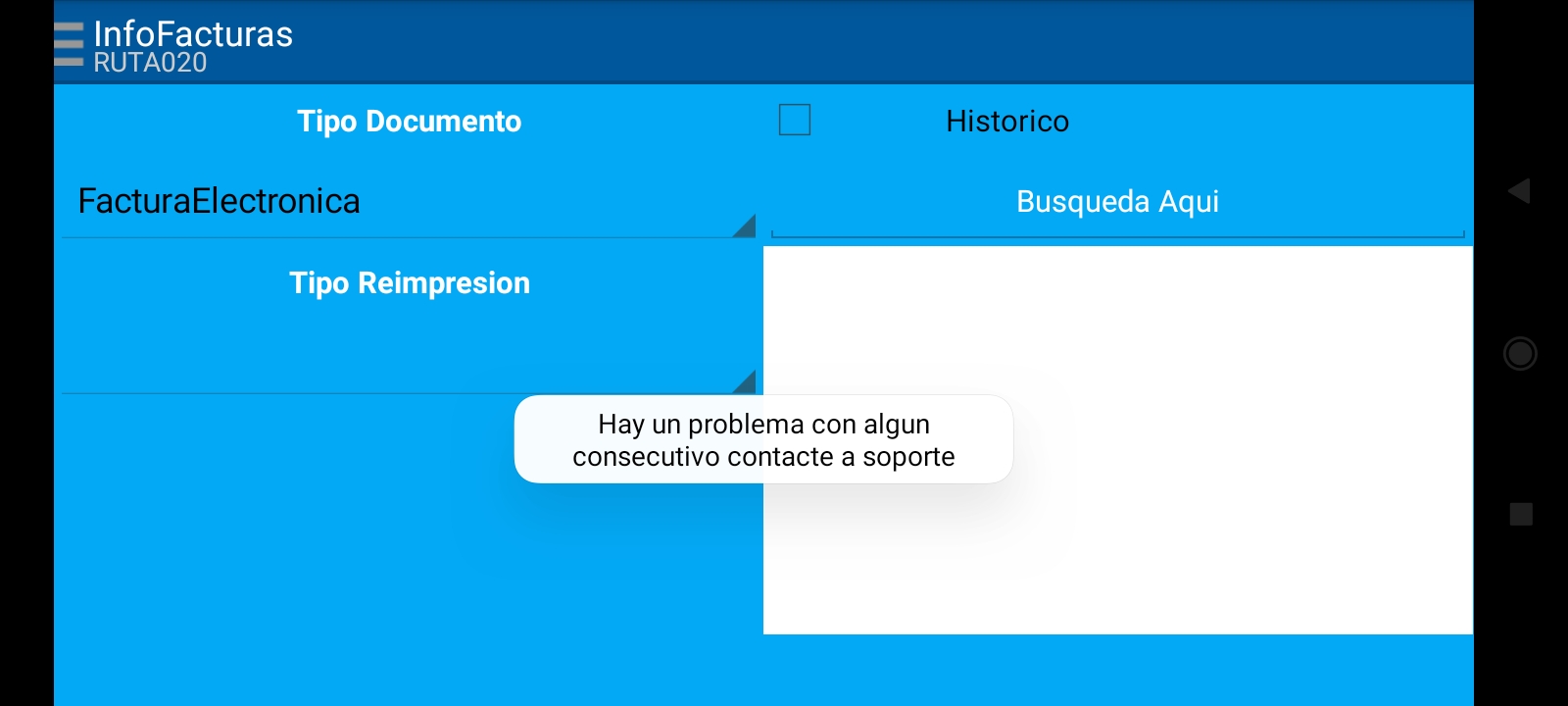Enable the Historico checkbox
This screenshot has height=706, width=1568.
[x=795, y=120]
